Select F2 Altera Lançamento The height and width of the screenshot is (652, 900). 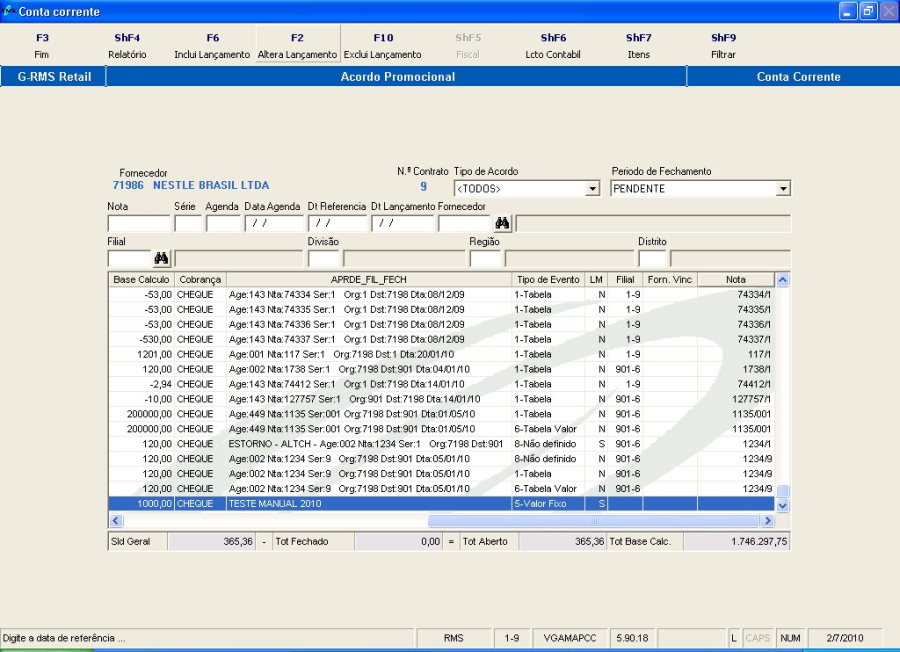tap(297, 46)
